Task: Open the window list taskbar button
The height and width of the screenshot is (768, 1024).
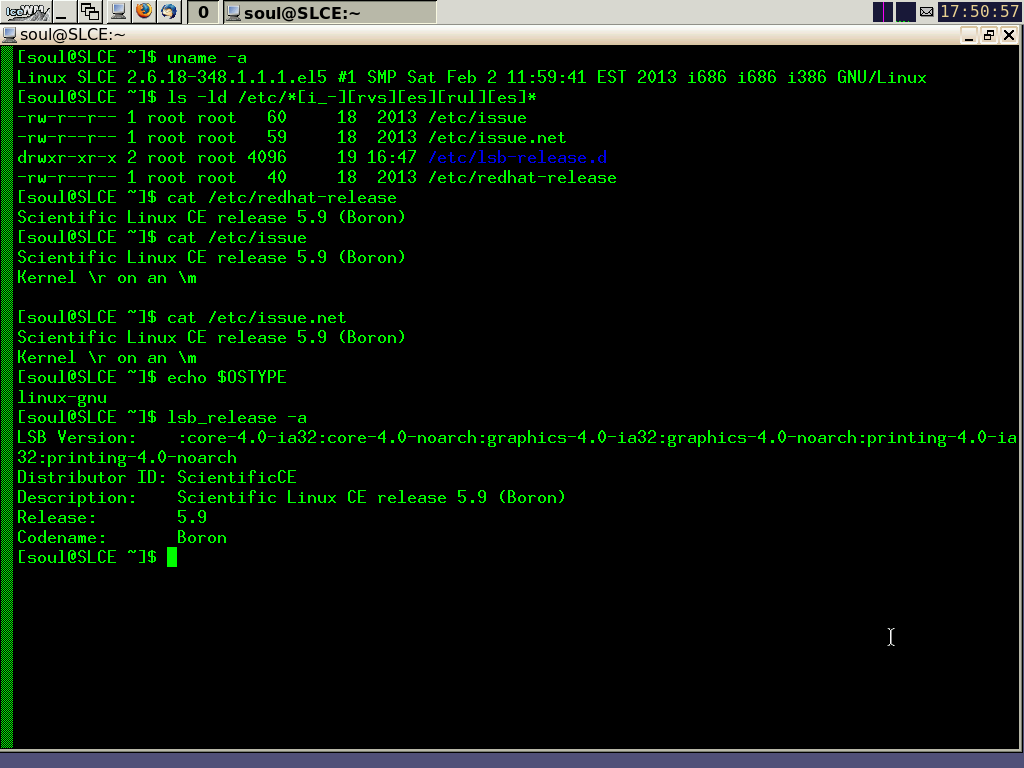Action: 89,11
